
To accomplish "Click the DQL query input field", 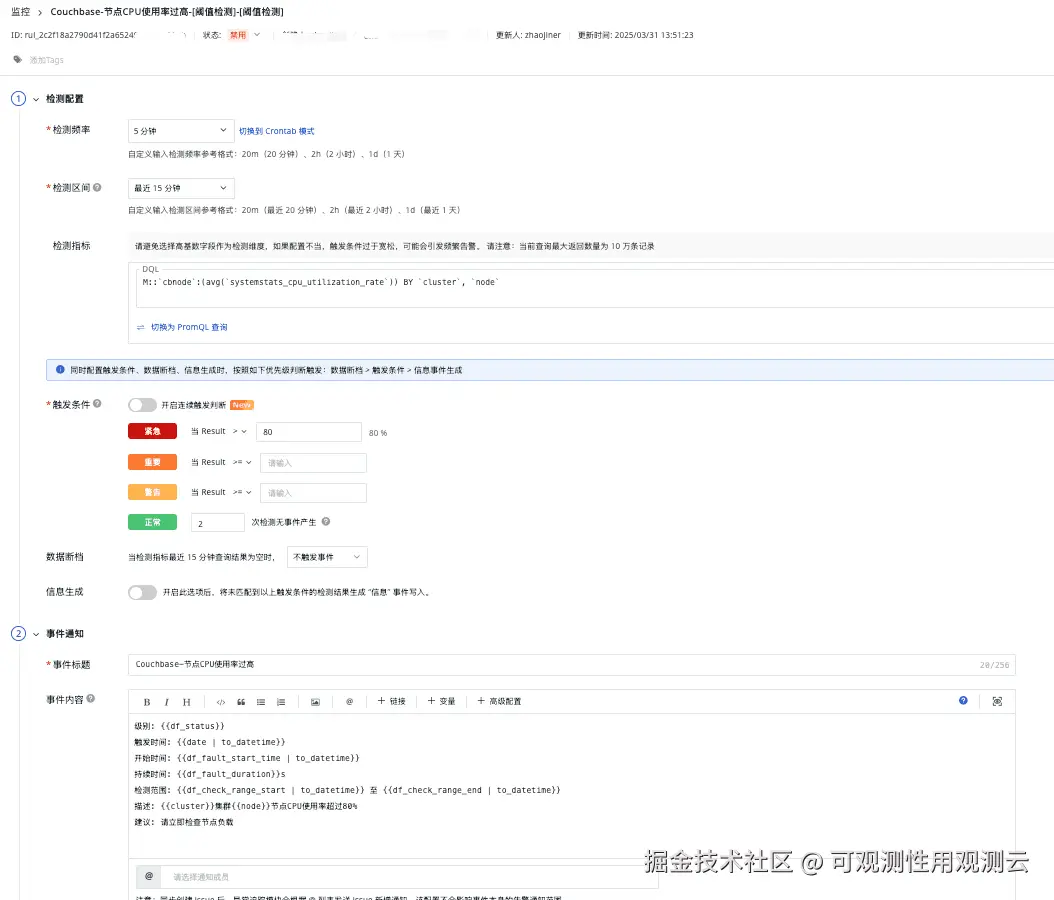I will [594, 288].
